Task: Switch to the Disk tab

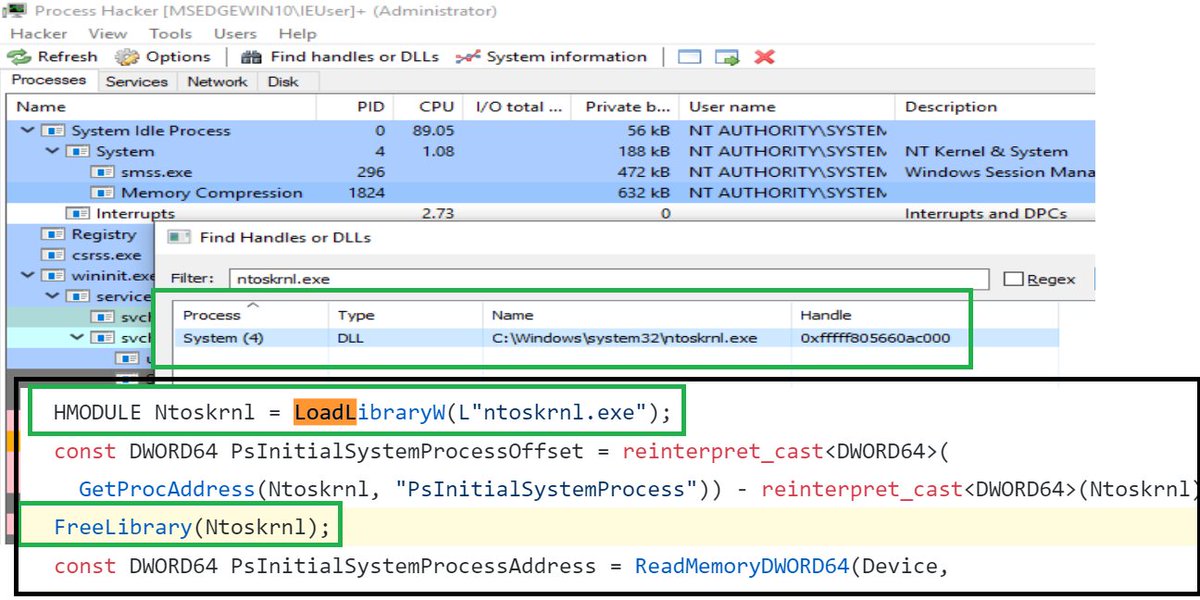Action: [283, 82]
